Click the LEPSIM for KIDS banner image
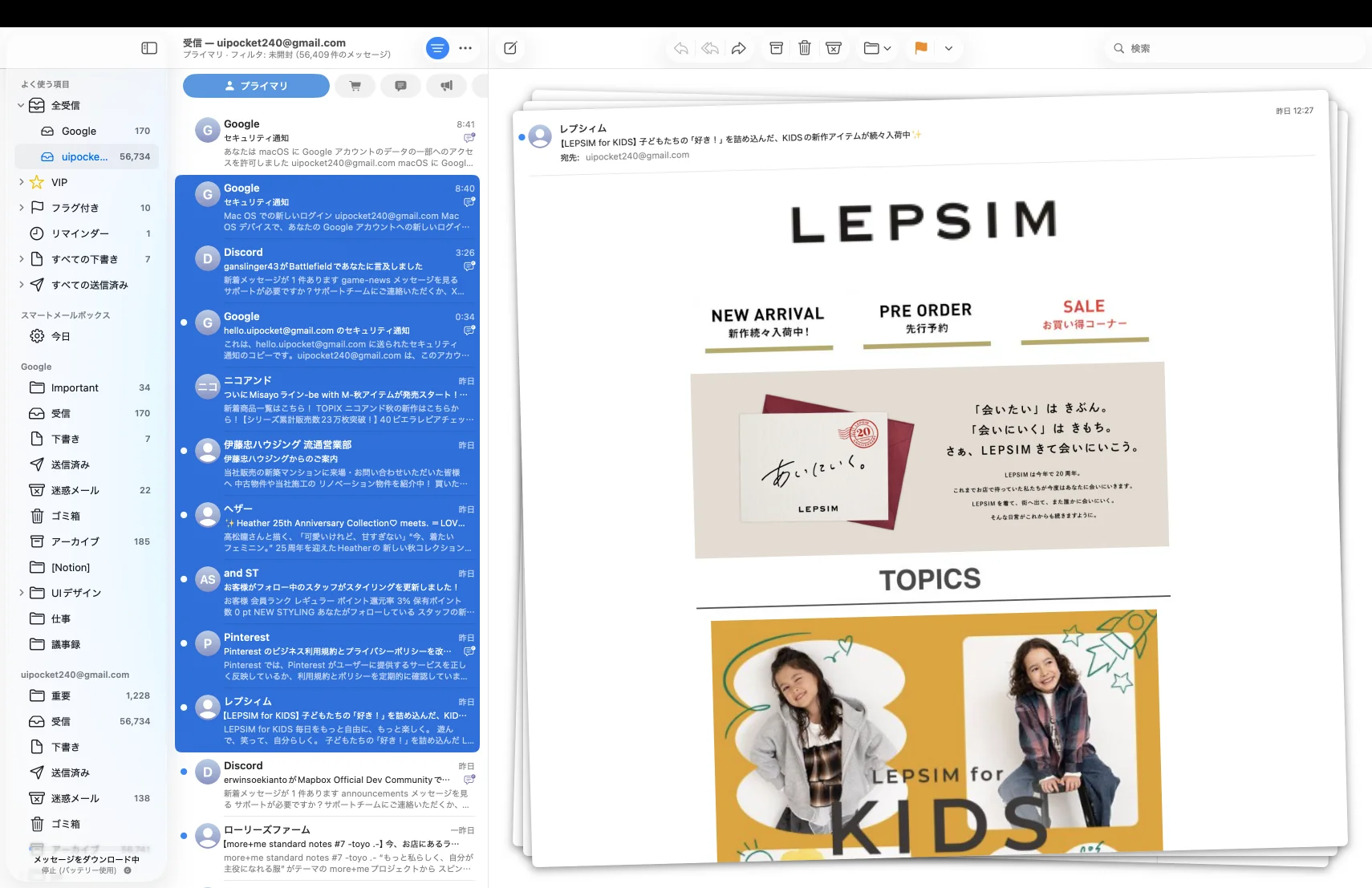The image size is (1372, 888). pyautogui.click(x=937, y=736)
